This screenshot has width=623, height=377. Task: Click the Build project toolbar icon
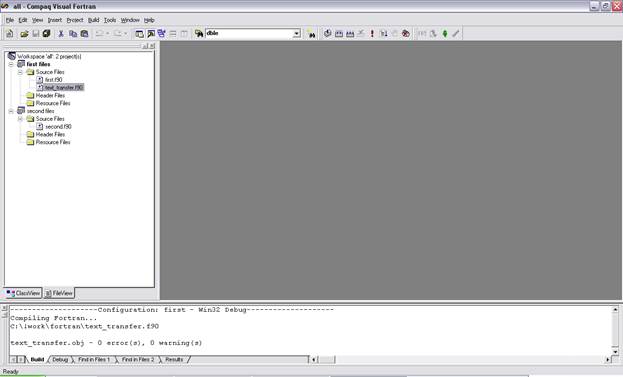tap(339, 34)
